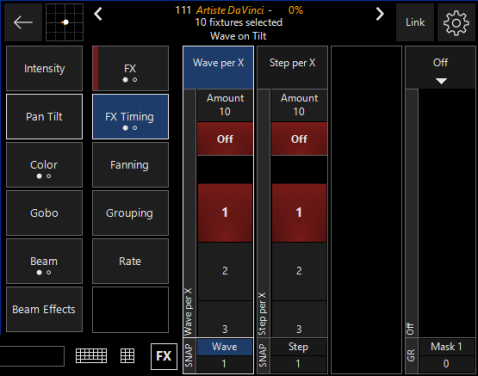Viewport: 478px width, 376px height.
Task: Click value 1 below Wave label
Action: 225,364
